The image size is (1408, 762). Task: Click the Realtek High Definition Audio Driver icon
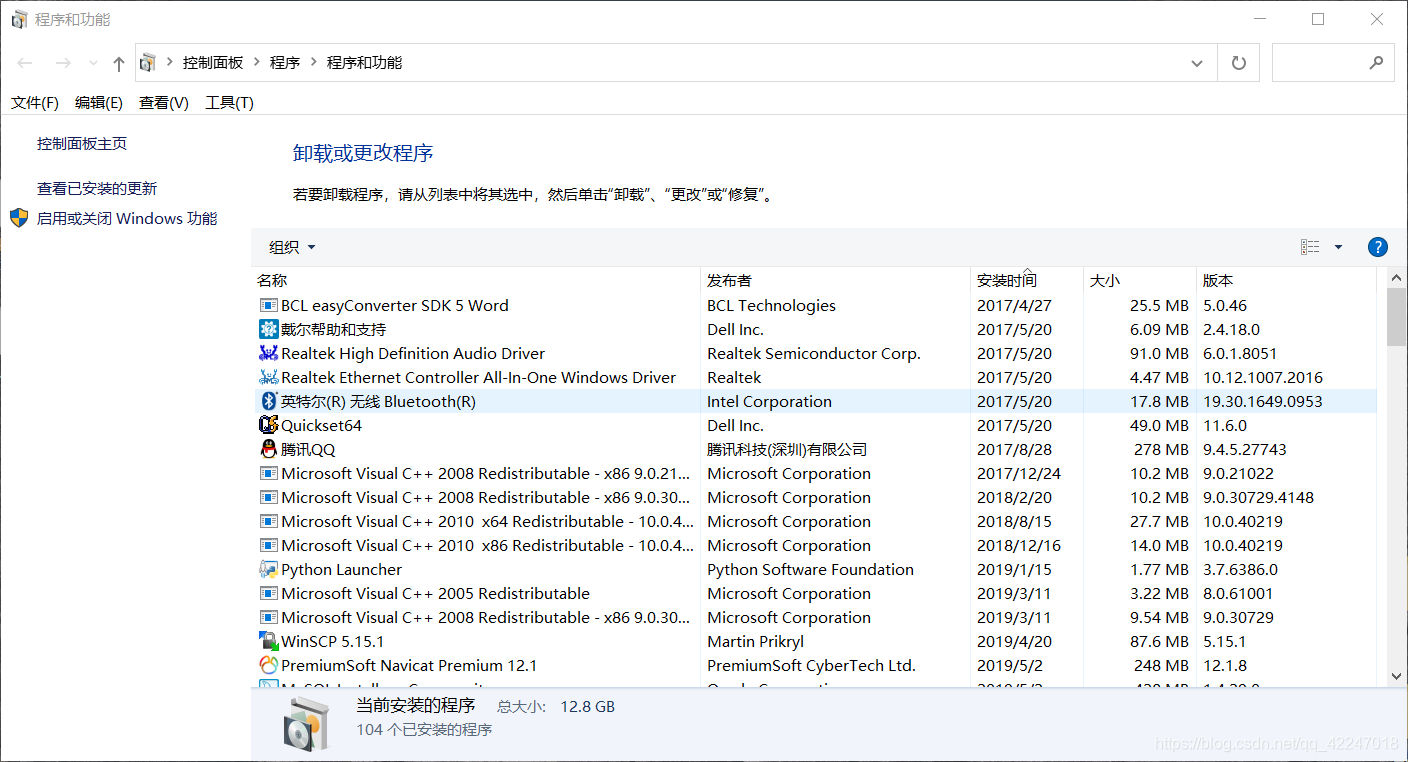click(268, 354)
